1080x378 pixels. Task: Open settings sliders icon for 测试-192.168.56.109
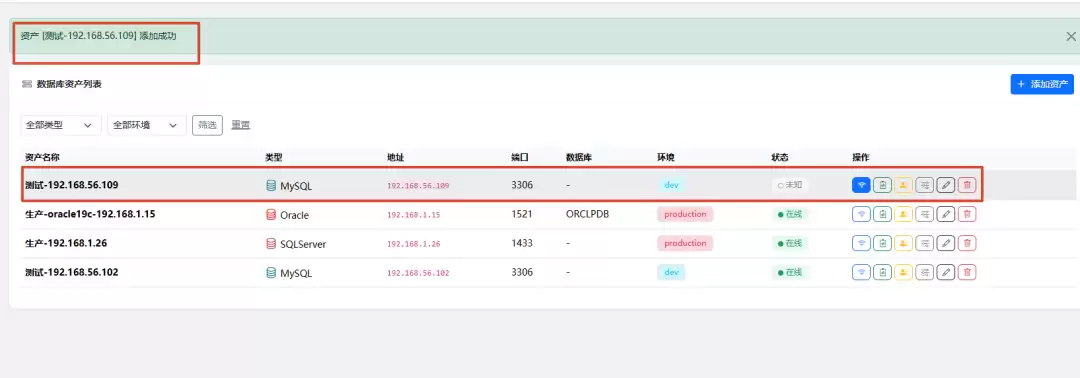pos(925,185)
